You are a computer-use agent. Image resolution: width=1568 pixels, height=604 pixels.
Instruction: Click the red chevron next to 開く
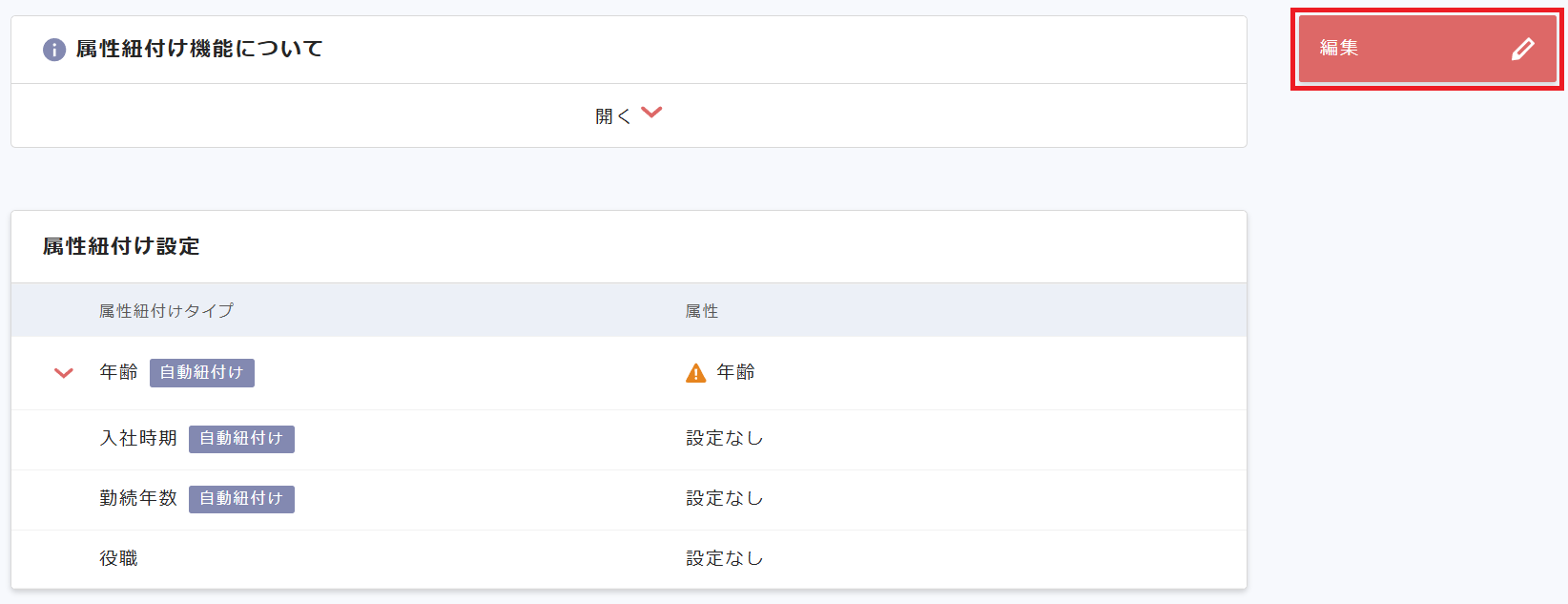point(651,113)
